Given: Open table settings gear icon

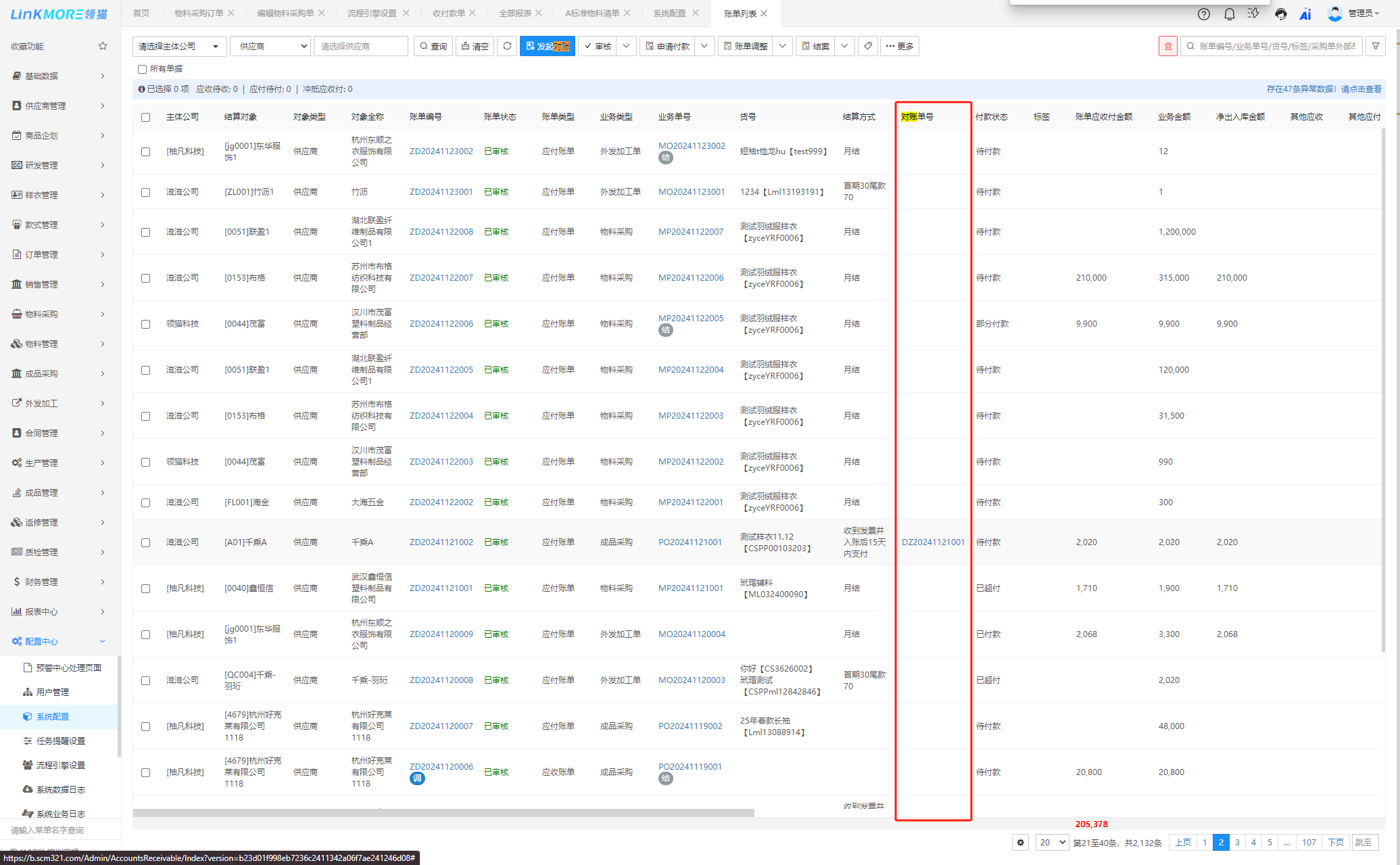Looking at the screenshot, I should tap(1021, 842).
